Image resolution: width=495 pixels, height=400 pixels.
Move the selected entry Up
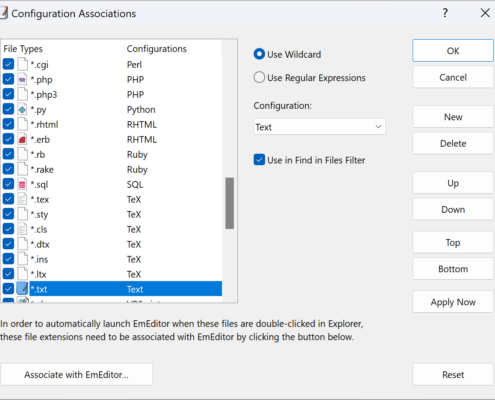point(453,183)
